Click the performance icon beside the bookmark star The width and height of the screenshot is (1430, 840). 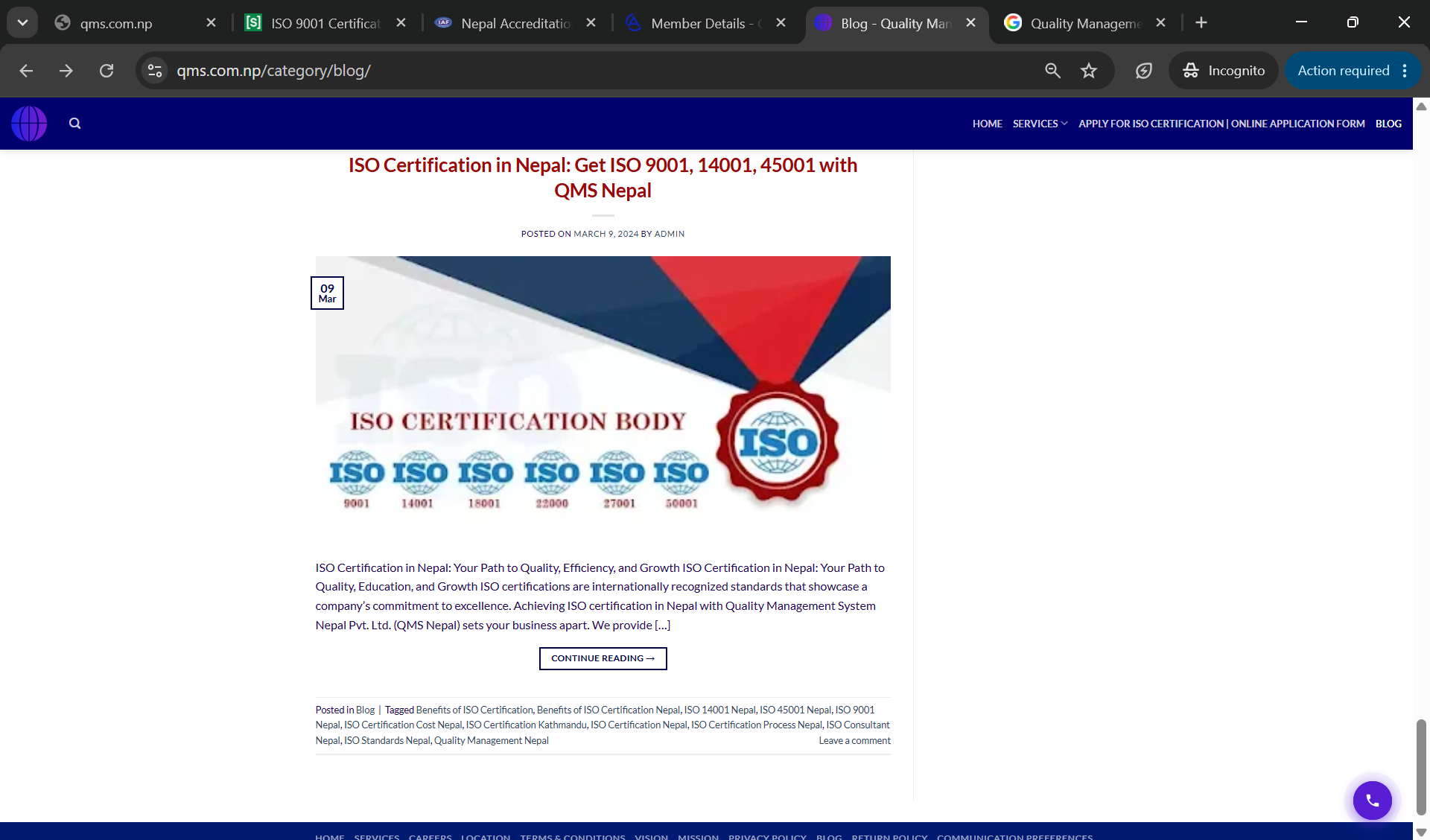[1144, 71]
